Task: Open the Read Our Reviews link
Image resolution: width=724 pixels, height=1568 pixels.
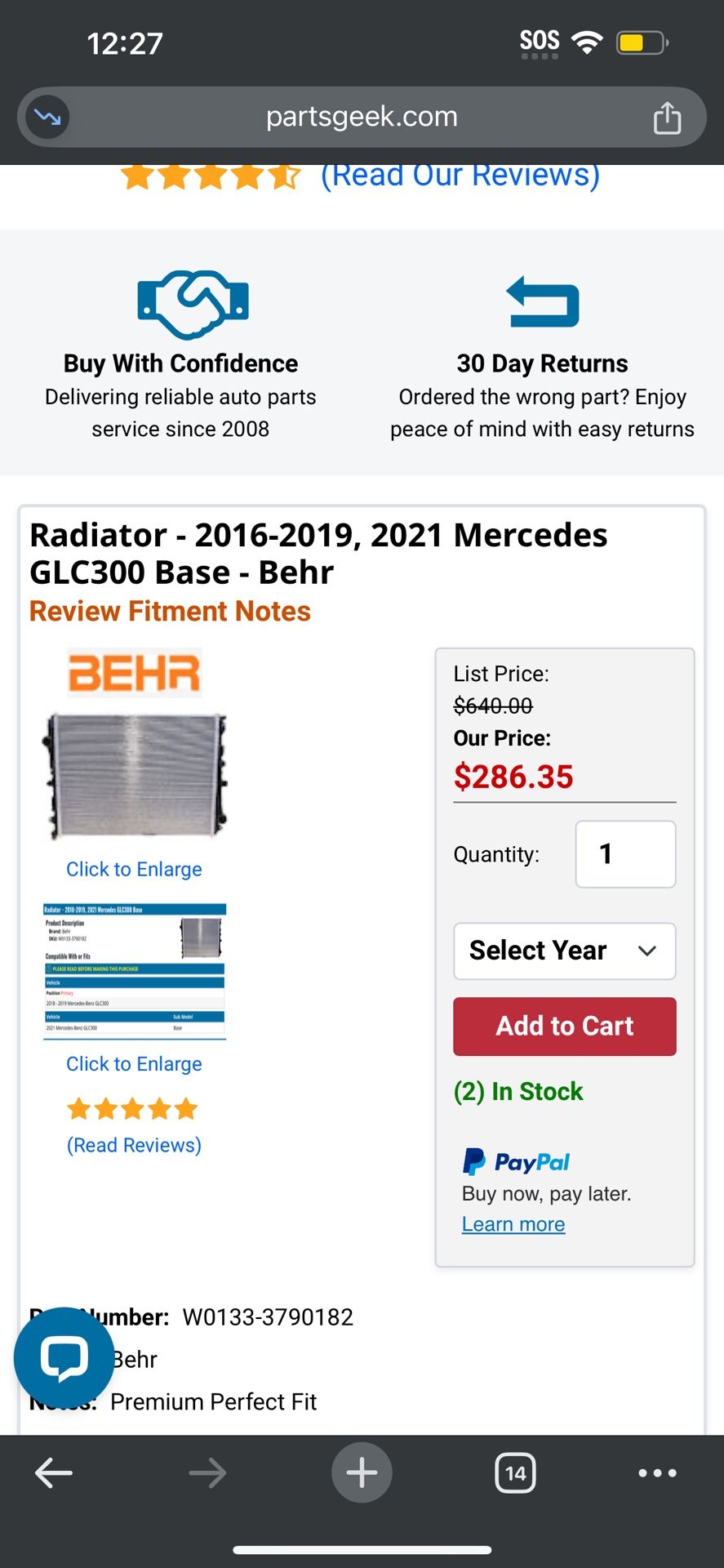Action: click(460, 176)
